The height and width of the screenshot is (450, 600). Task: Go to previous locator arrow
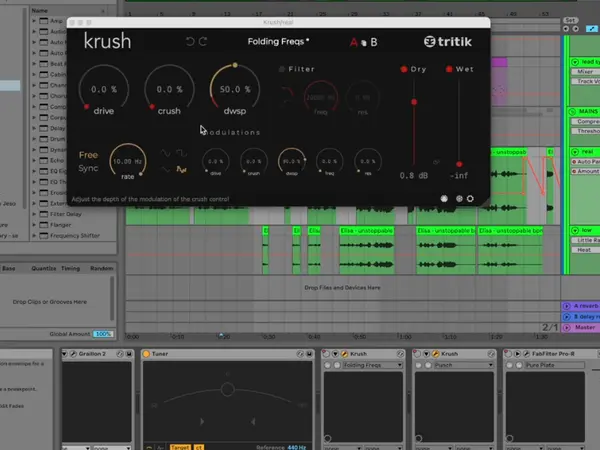pyautogui.click(x=566, y=29)
